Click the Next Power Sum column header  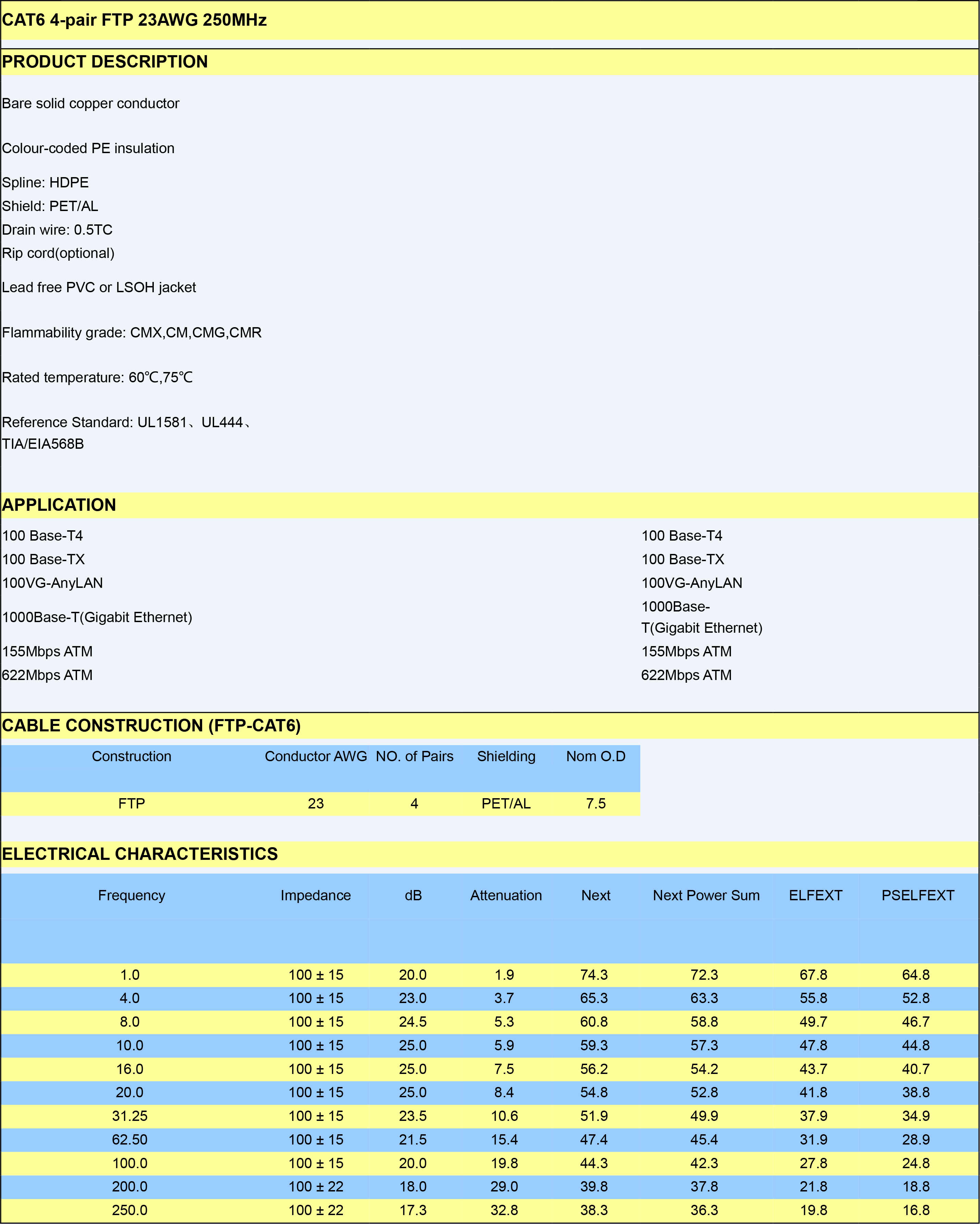(x=706, y=896)
